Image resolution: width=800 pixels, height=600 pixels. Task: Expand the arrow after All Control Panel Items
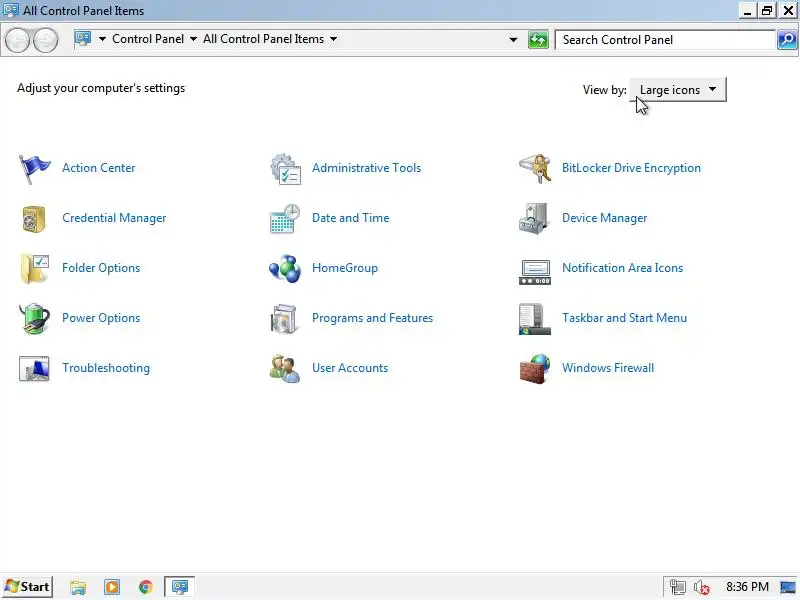coord(334,39)
